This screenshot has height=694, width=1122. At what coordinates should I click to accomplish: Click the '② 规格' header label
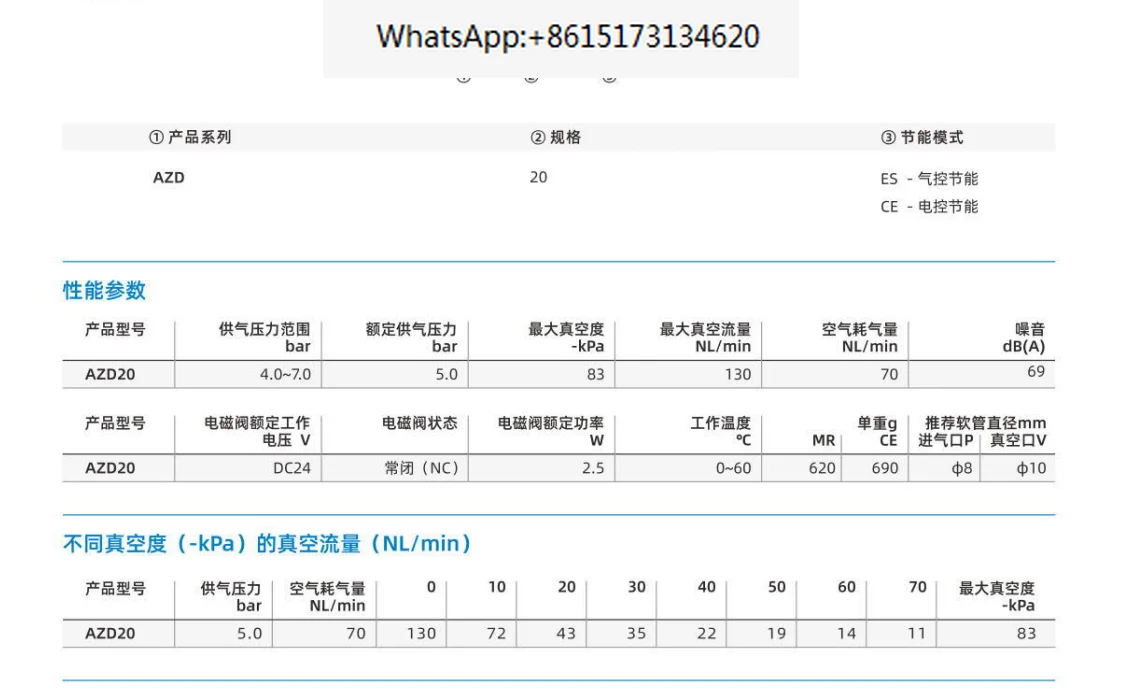555,137
